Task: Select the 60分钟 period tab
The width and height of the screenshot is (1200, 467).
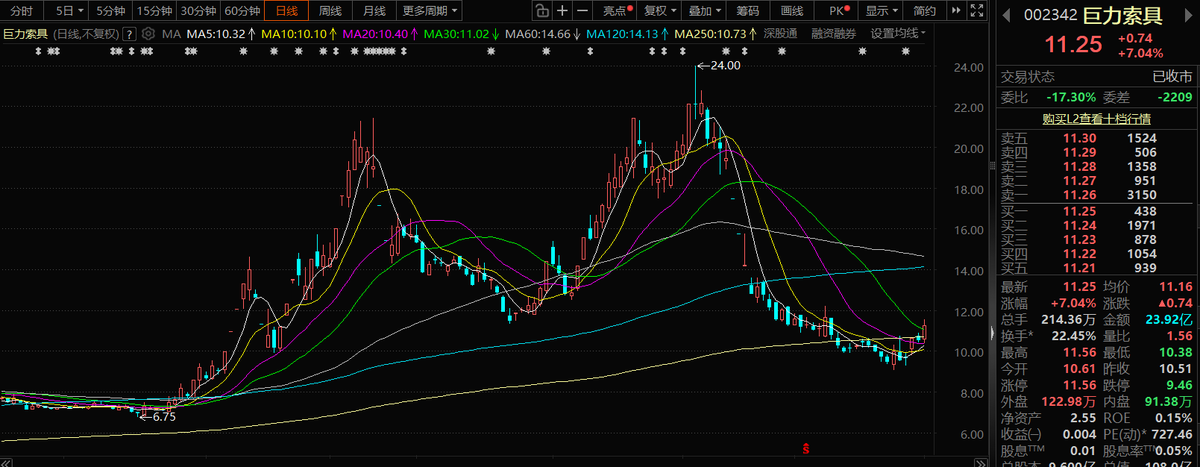Action: click(241, 11)
